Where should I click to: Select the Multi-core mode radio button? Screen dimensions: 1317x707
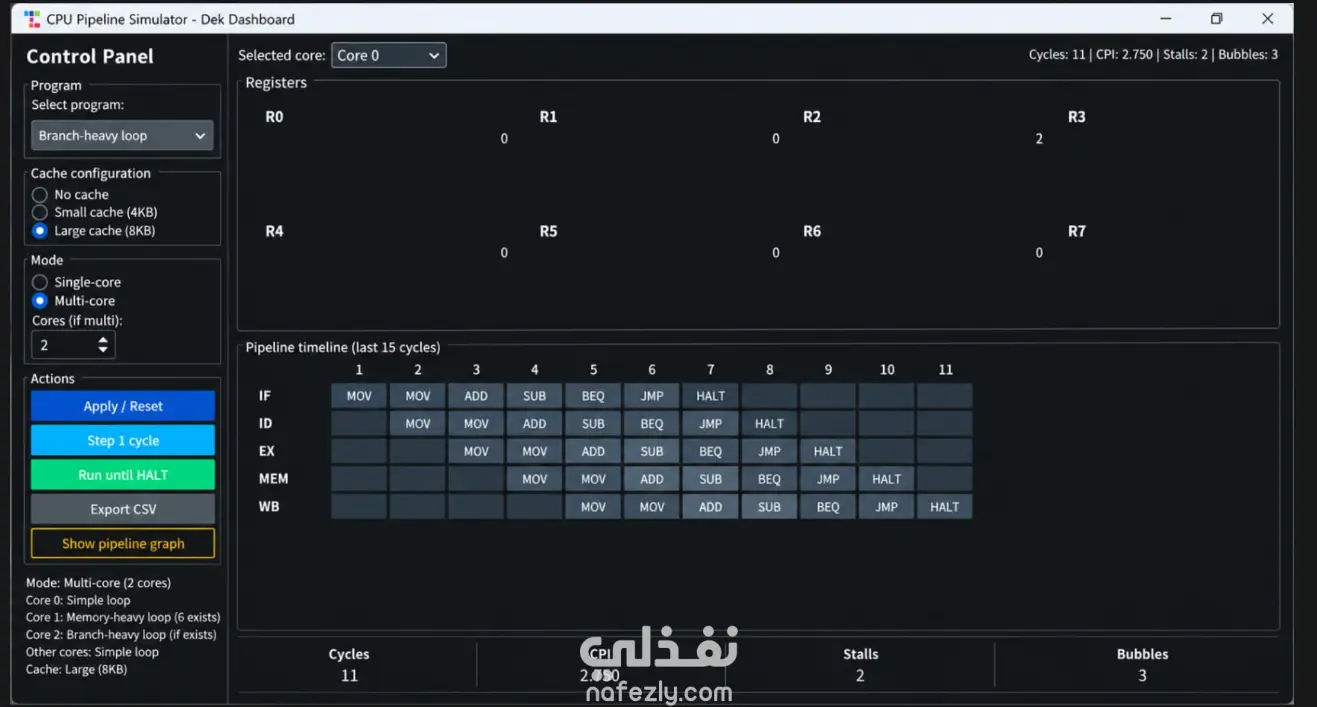pyautogui.click(x=40, y=301)
